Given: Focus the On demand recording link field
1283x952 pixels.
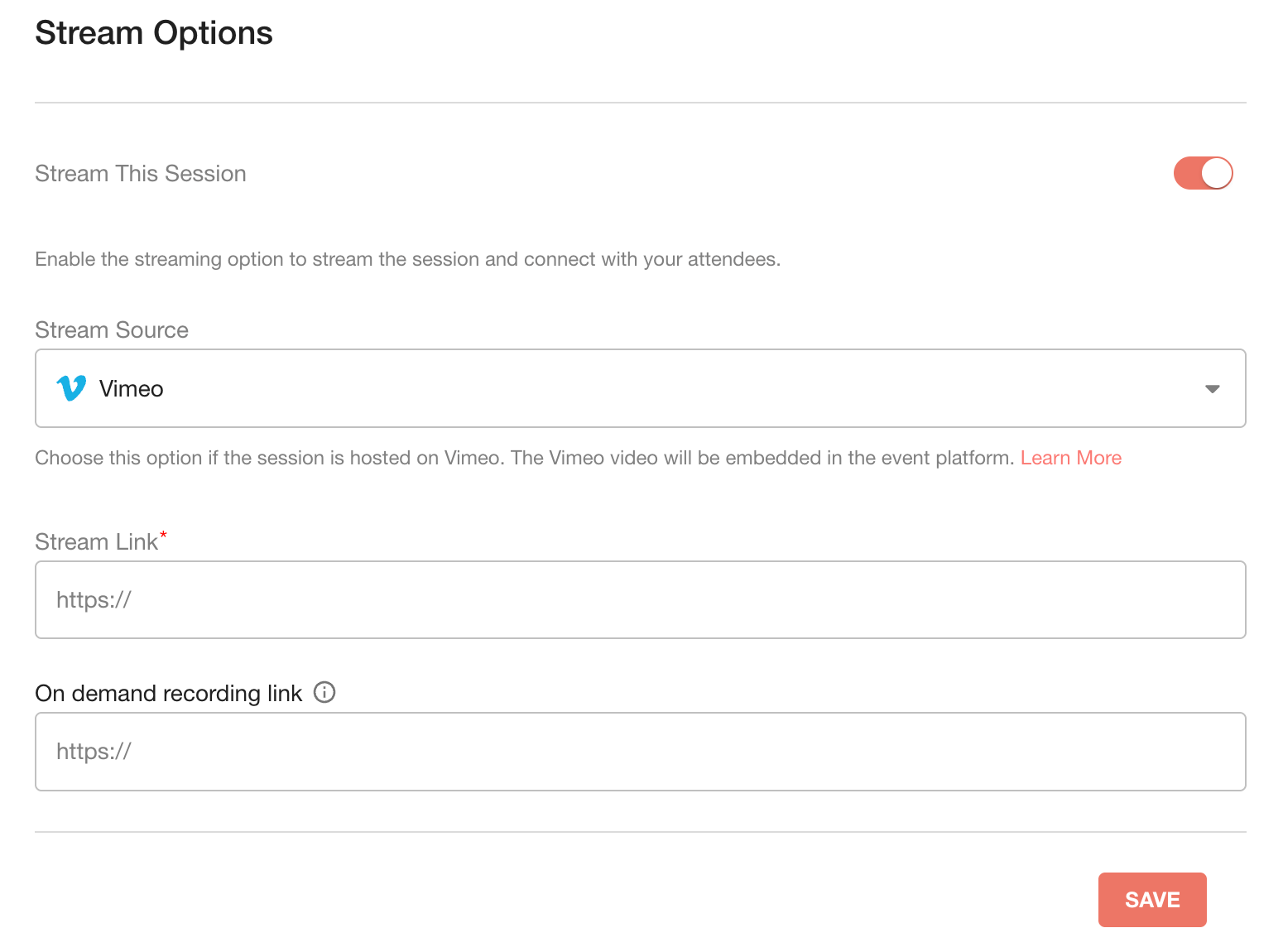Looking at the screenshot, I should coord(641,752).
